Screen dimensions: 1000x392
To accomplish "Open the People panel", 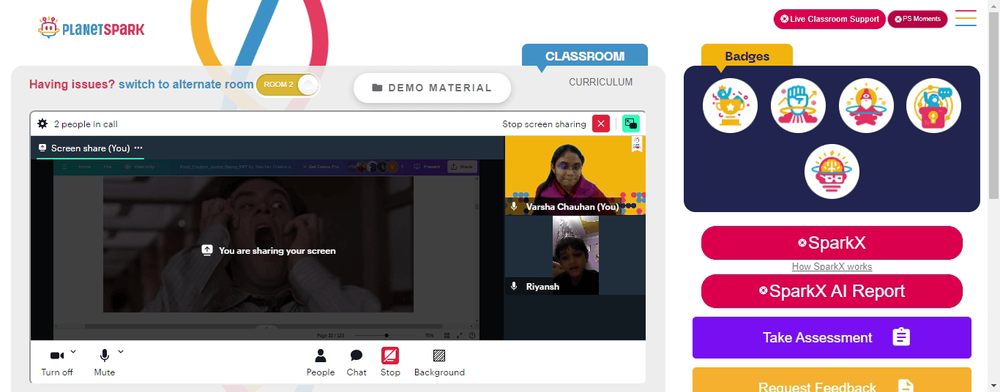I will pyautogui.click(x=320, y=362).
